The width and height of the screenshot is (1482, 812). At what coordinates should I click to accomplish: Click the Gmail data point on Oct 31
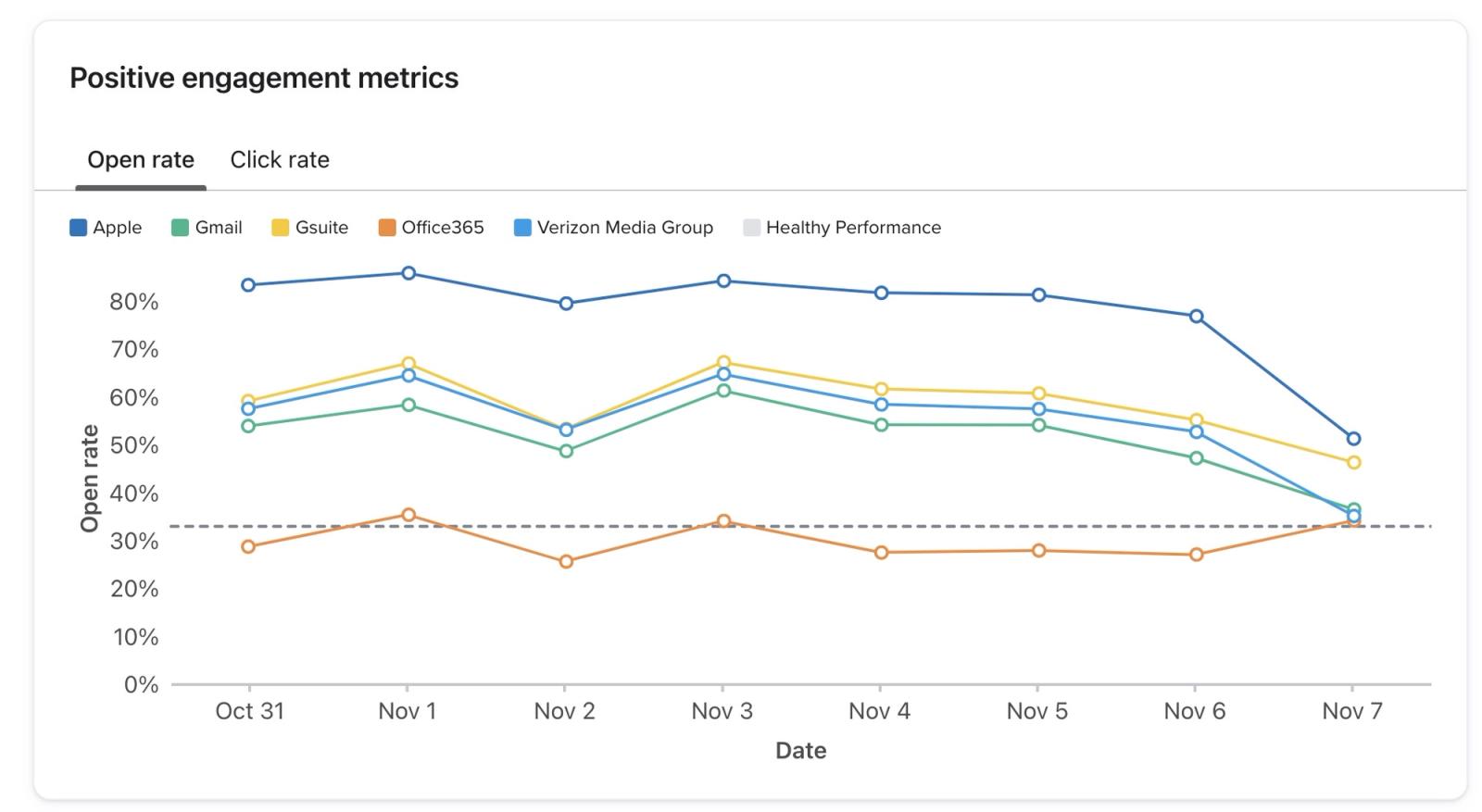[x=248, y=426]
